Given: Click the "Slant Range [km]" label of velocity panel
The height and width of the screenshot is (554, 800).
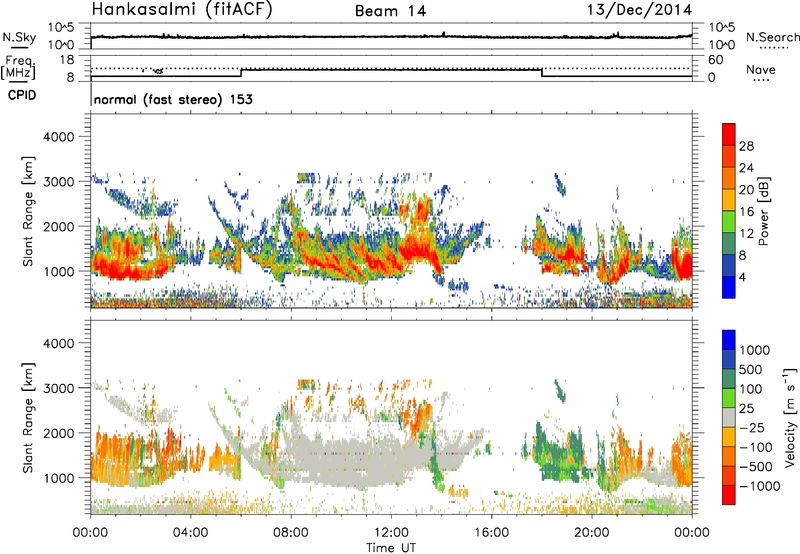Looking at the screenshot, I should [28, 418].
